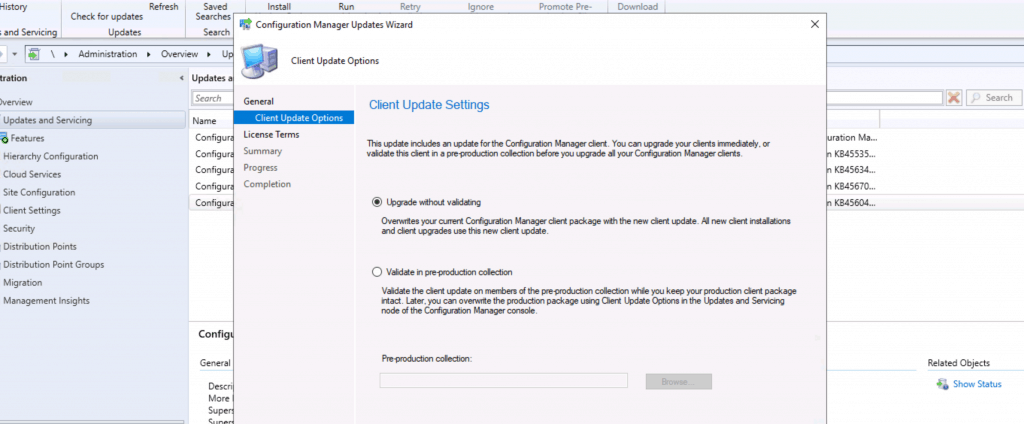The width and height of the screenshot is (1024, 424).
Task: Open the Progress step in the wizard
Action: pos(261,167)
